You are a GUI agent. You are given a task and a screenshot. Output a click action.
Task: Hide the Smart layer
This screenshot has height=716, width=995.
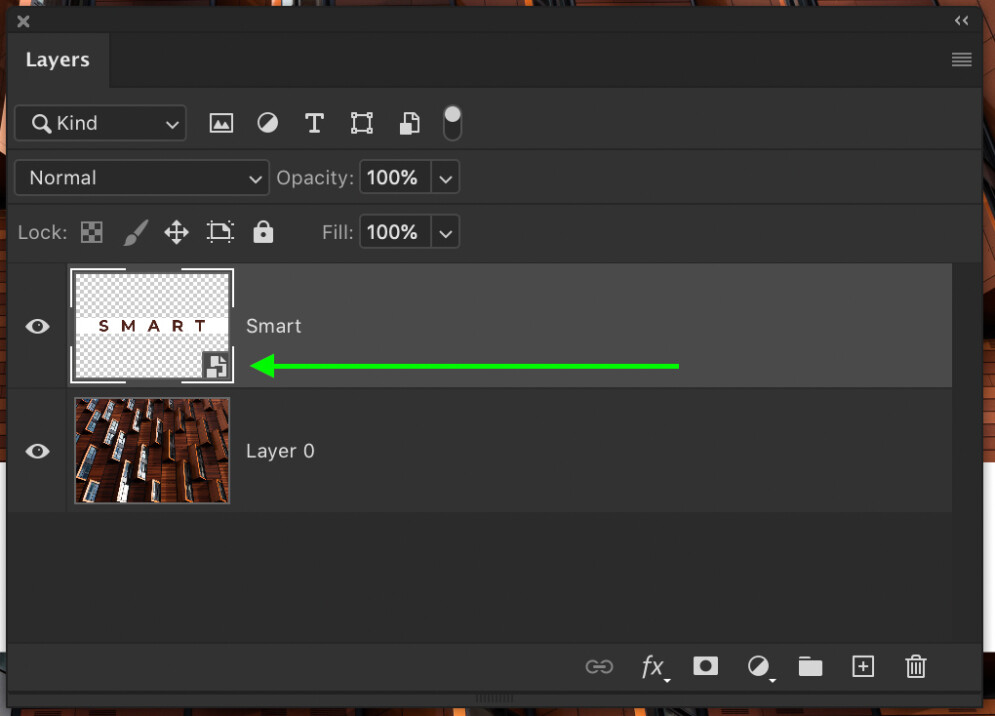(x=37, y=325)
